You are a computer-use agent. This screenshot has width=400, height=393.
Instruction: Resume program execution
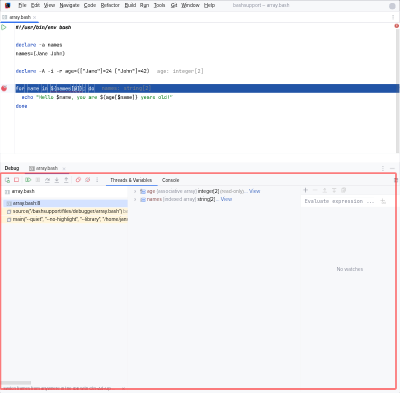pos(28,180)
